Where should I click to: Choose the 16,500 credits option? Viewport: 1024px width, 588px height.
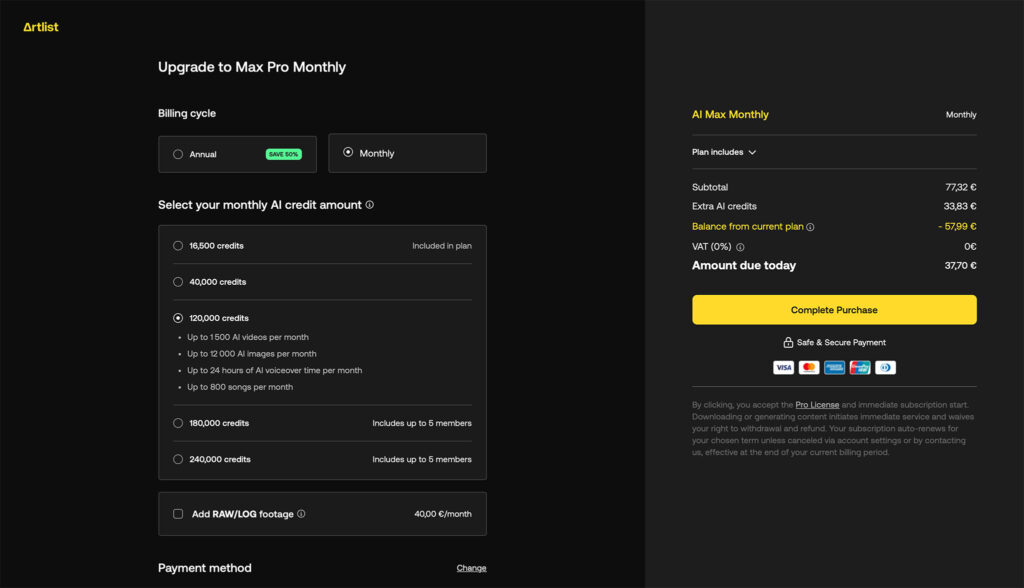178,246
